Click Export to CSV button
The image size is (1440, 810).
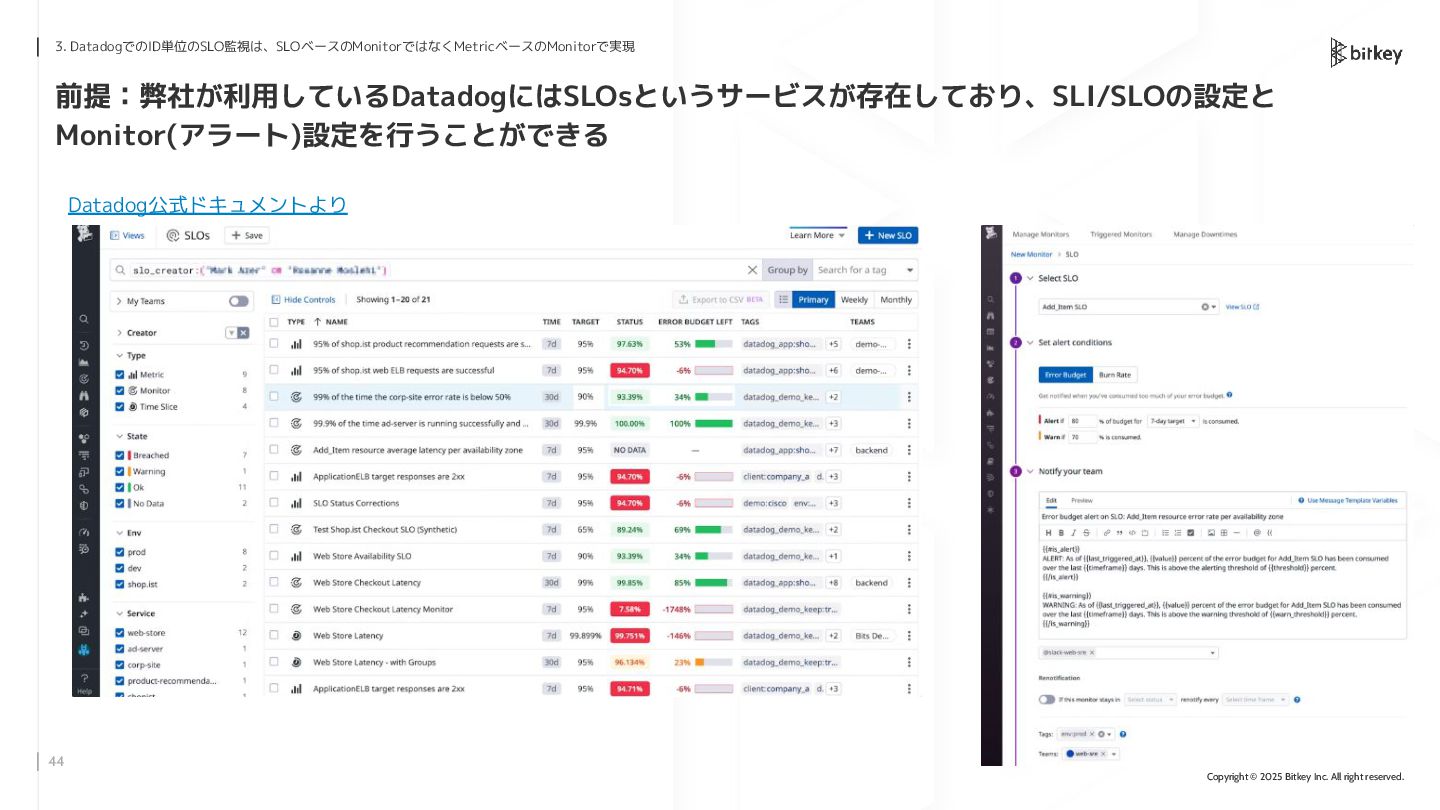720,300
